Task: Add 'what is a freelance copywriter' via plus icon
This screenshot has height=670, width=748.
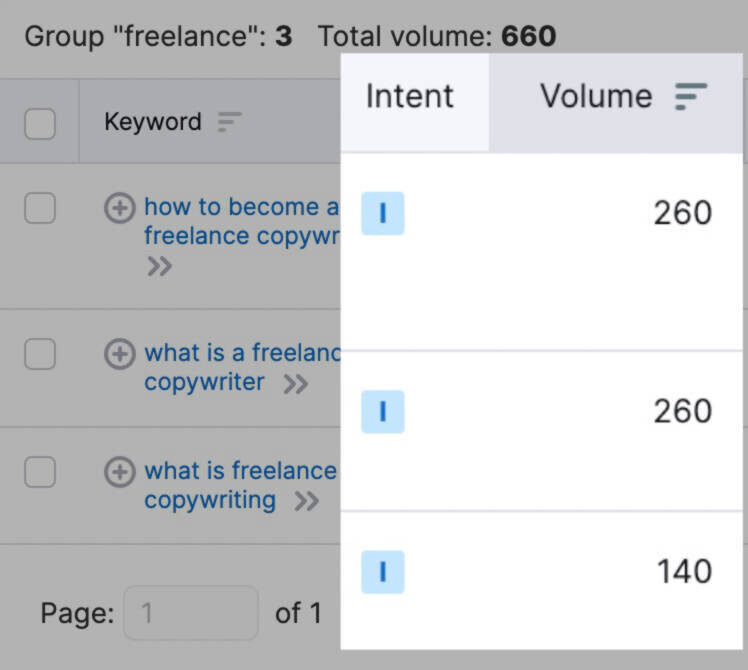Action: tap(120, 354)
